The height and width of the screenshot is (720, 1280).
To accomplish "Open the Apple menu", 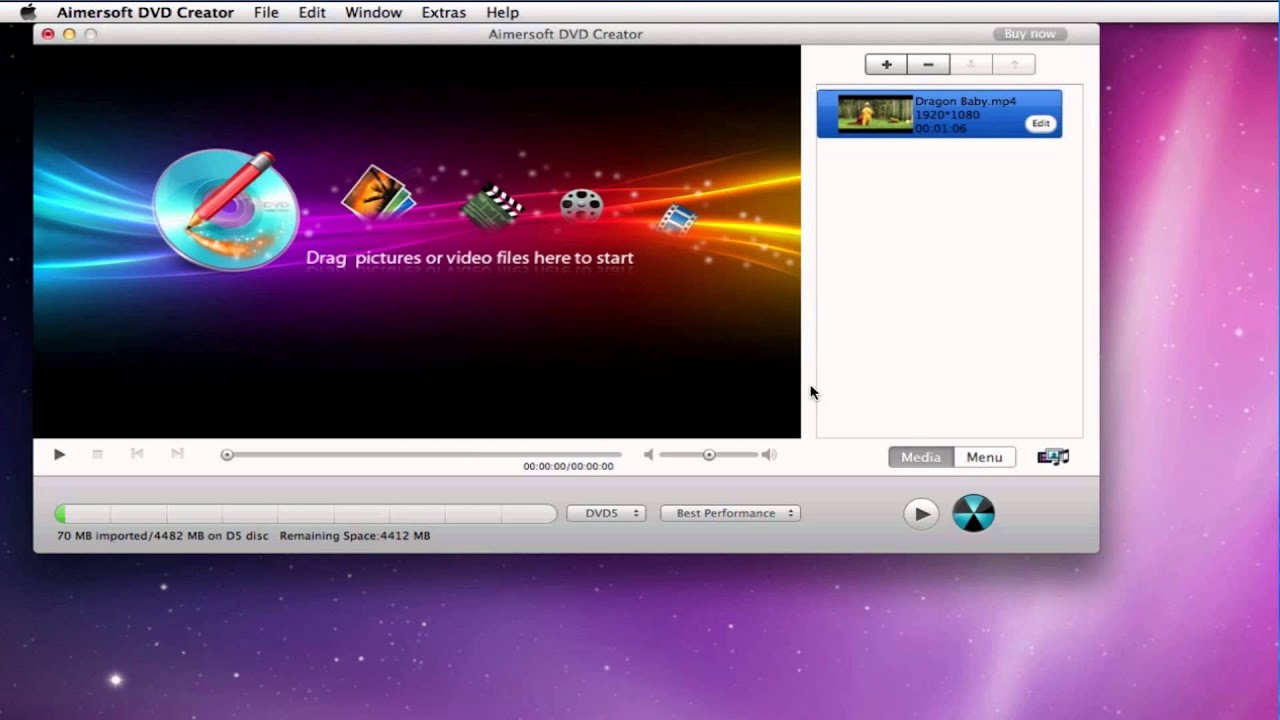I will pyautogui.click(x=28, y=12).
